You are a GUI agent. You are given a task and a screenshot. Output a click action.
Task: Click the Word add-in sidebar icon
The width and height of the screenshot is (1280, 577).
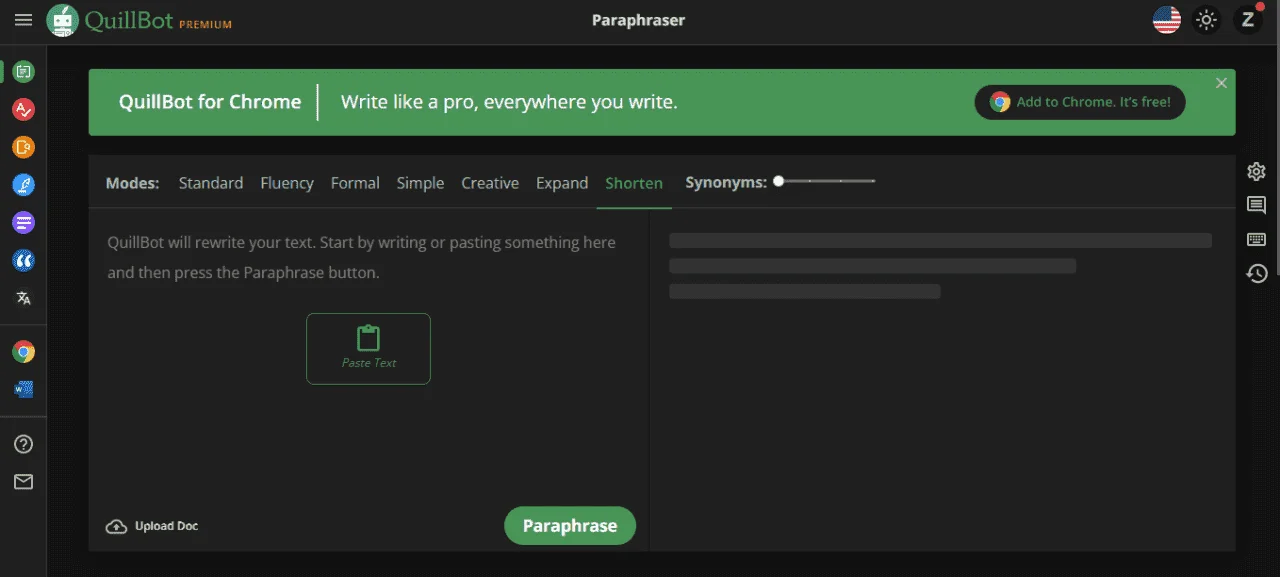click(23, 389)
